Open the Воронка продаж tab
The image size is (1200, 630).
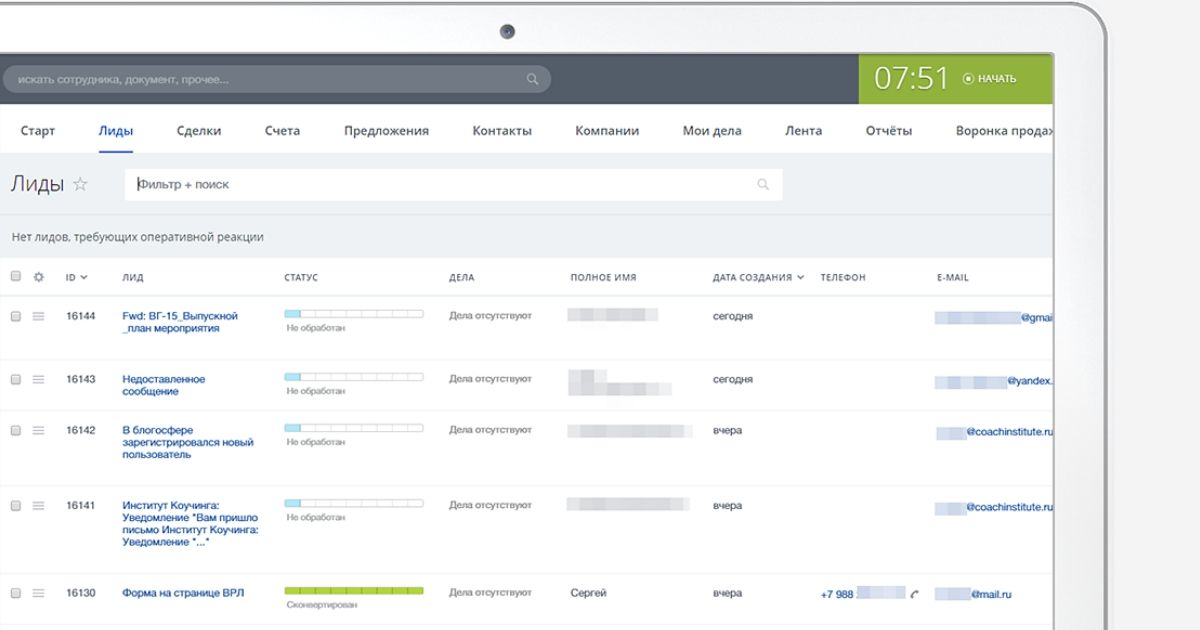point(1004,131)
